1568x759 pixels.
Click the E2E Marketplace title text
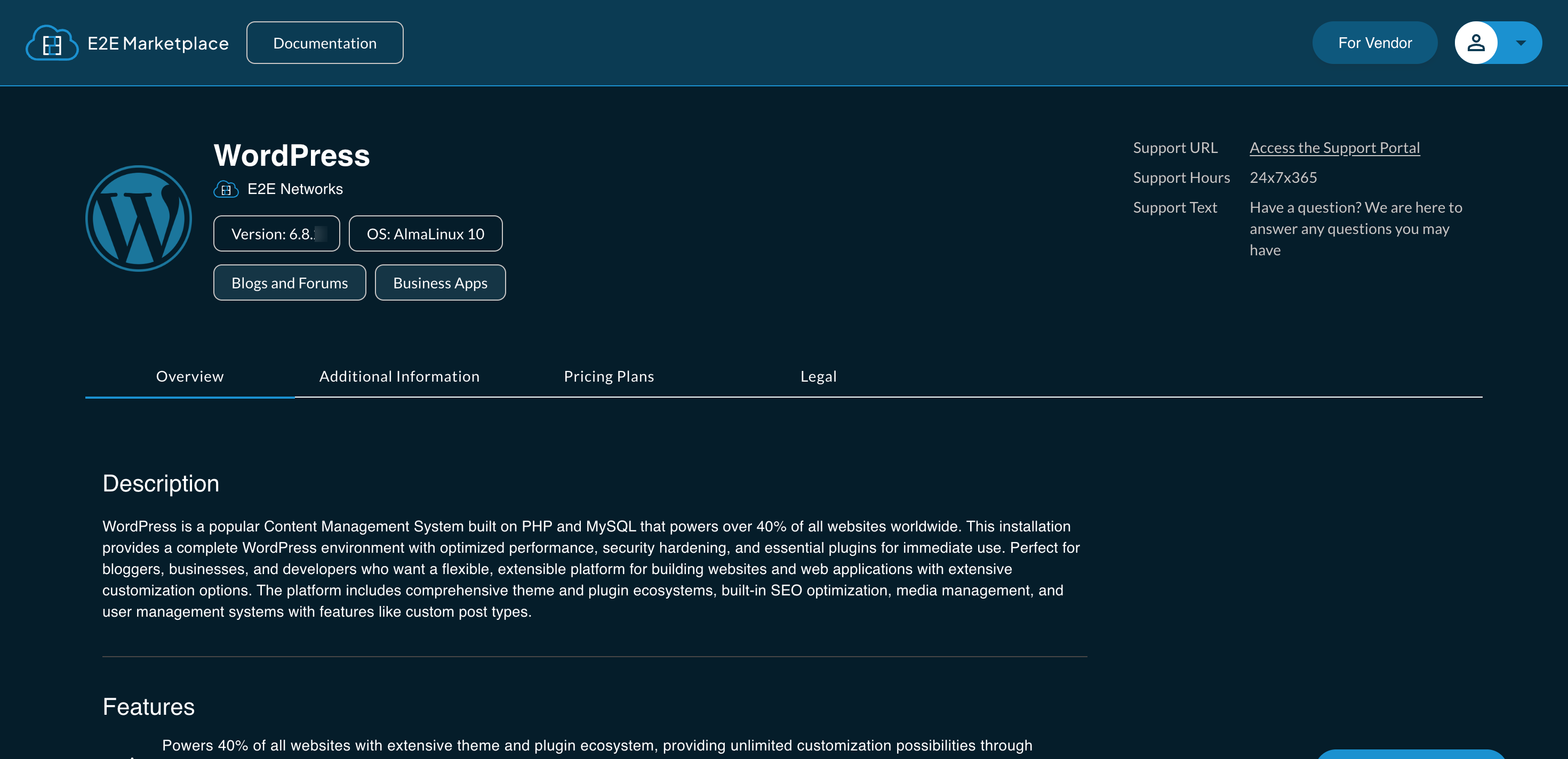158,43
